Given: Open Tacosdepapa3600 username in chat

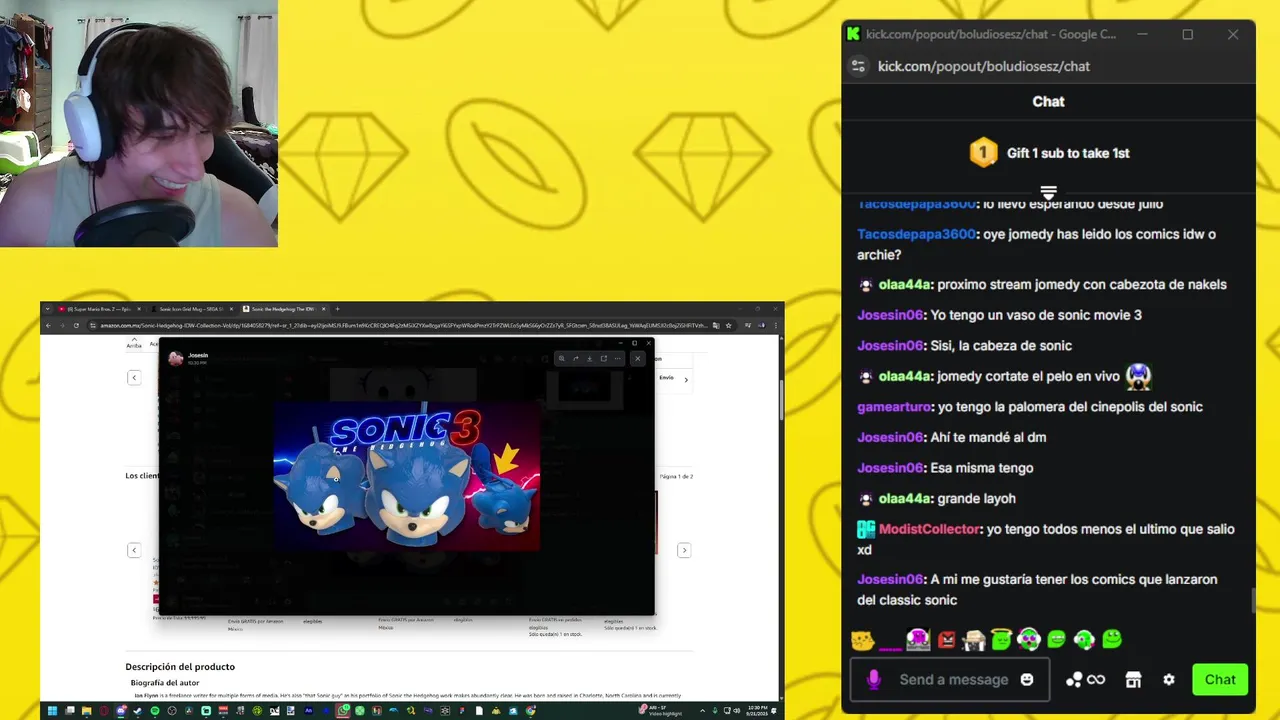Looking at the screenshot, I should (916, 234).
